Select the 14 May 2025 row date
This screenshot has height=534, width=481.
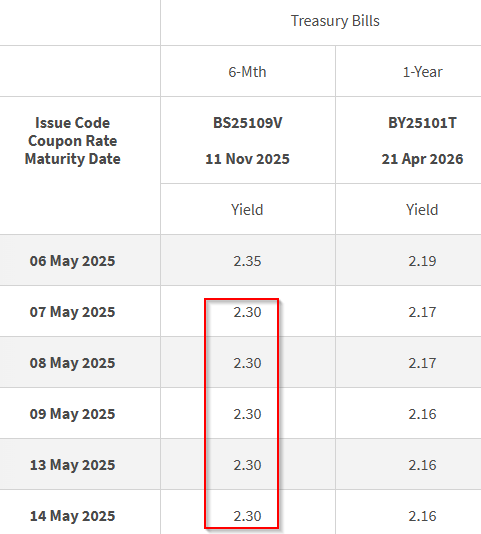click(73, 516)
